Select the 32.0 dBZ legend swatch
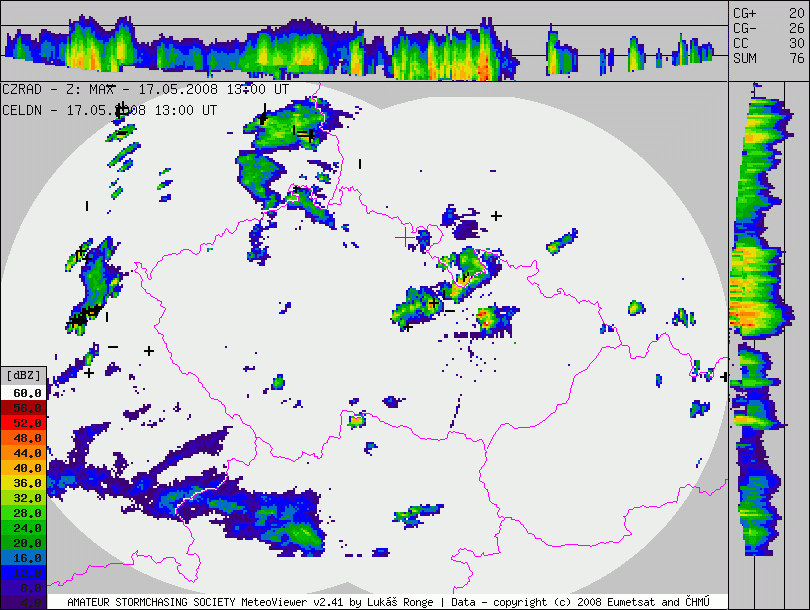Viewport: 810px width, 610px height. pyautogui.click(x=24, y=498)
